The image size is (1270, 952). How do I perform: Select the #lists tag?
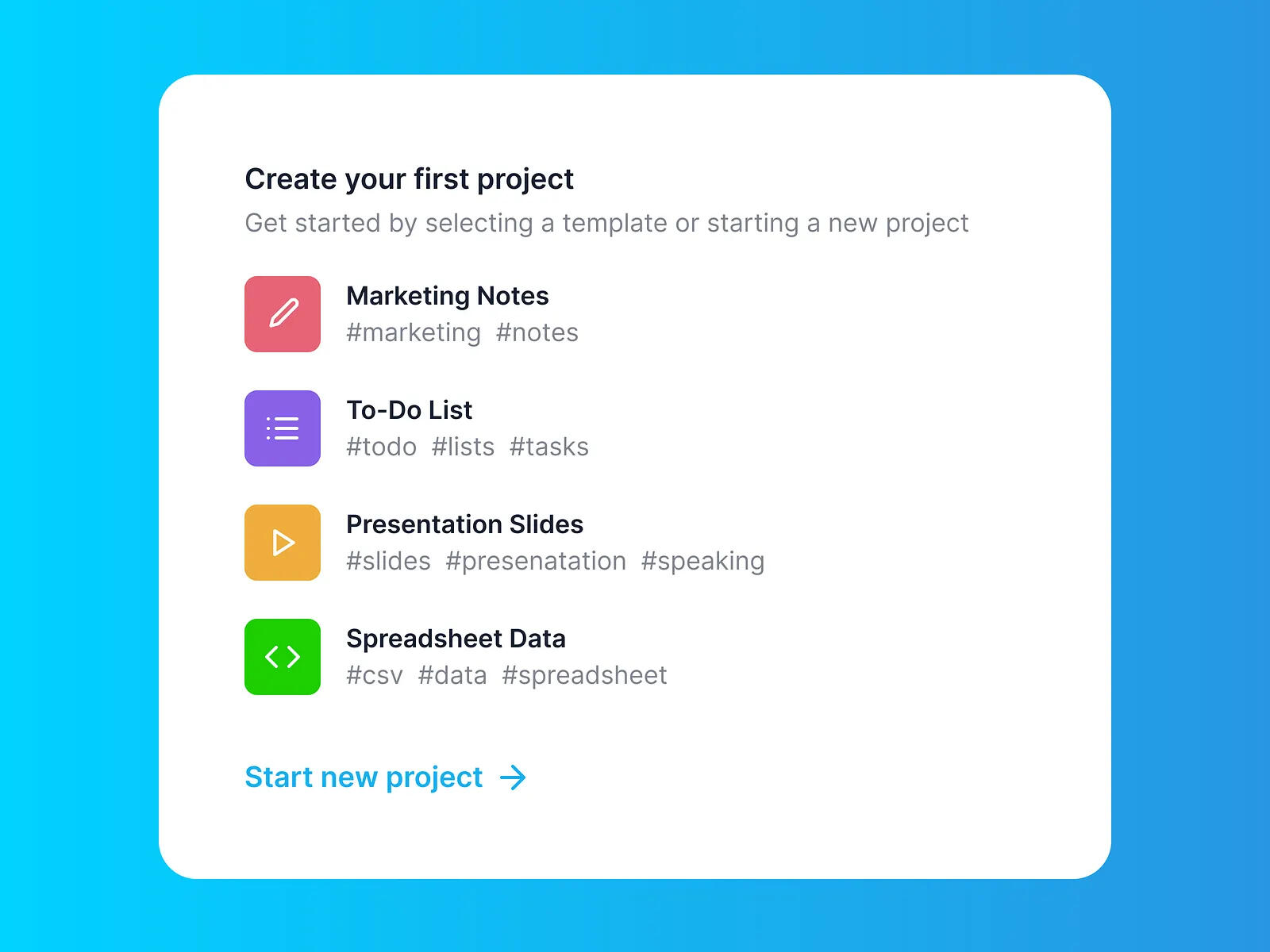click(464, 447)
